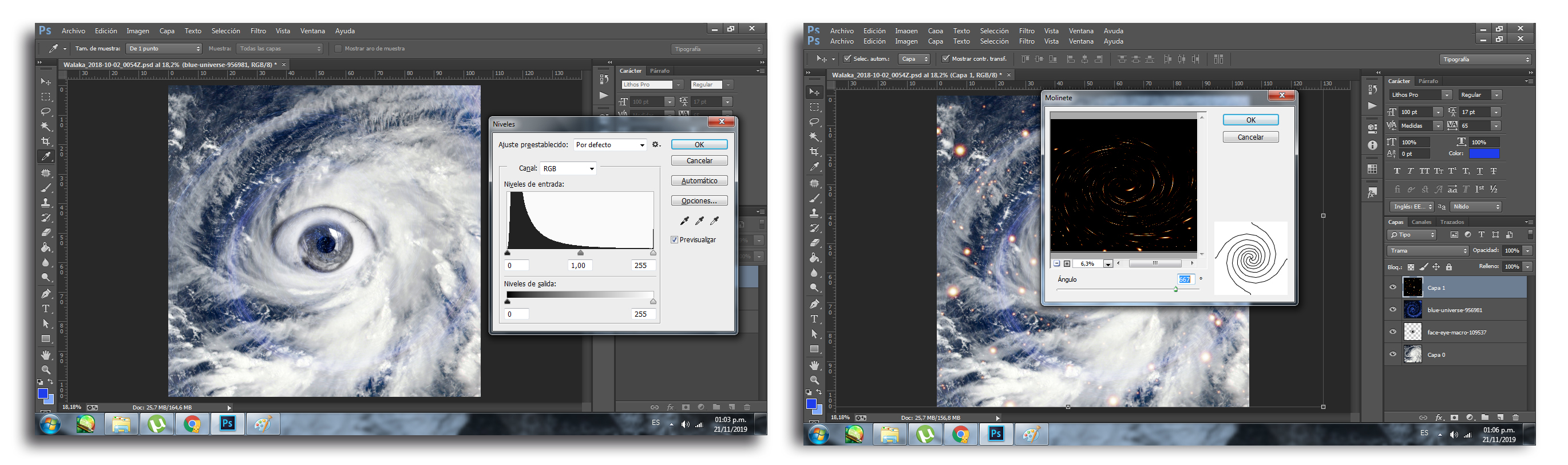Image resolution: width=1568 pixels, height=465 pixels.
Task: Click the white point eyedropper in Niveles dialog
Action: pos(715,220)
